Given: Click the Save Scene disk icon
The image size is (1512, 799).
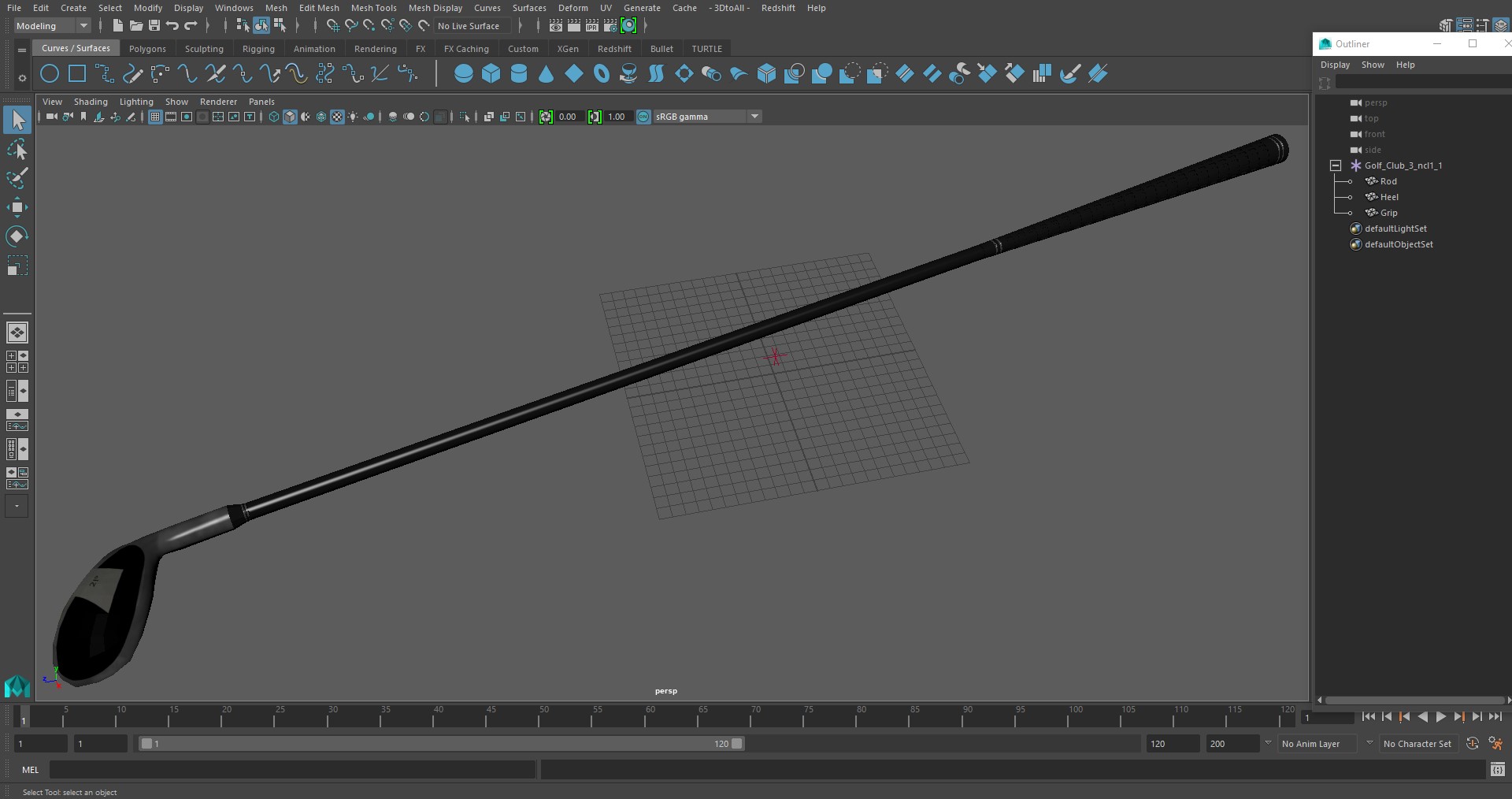Looking at the screenshot, I should point(154,26).
